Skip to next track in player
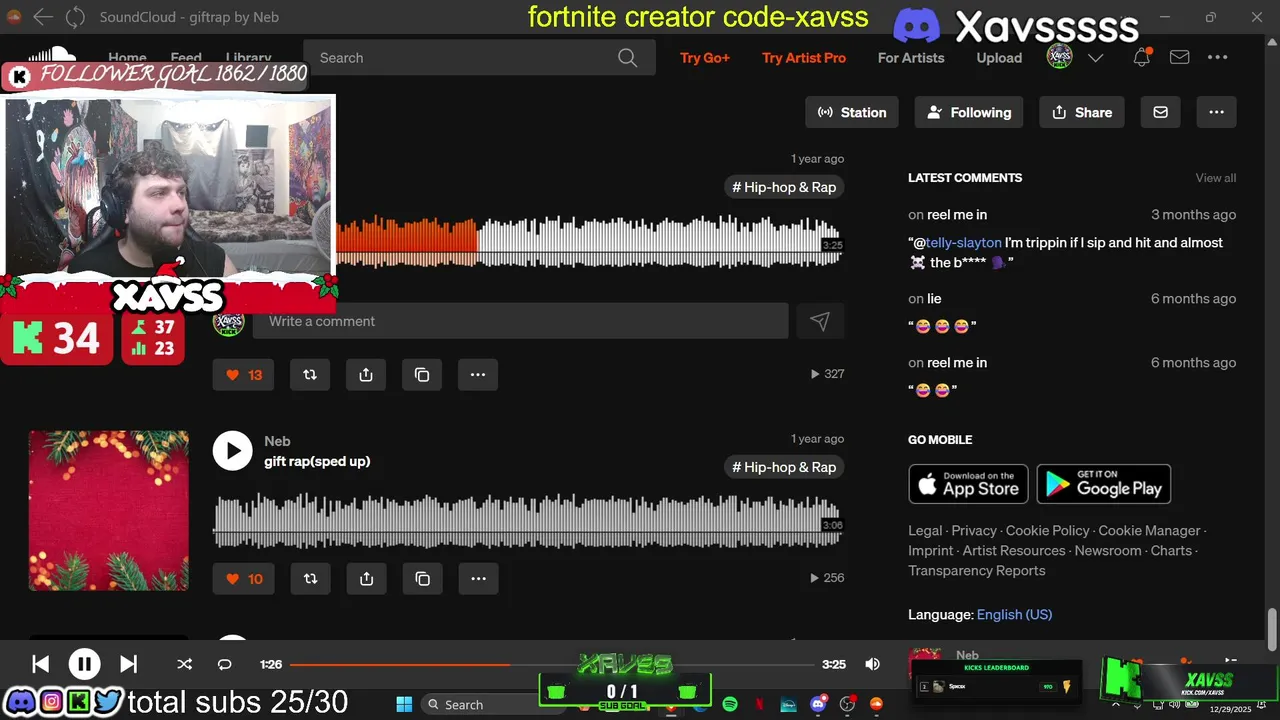Image resolution: width=1280 pixels, height=720 pixels. click(128, 664)
